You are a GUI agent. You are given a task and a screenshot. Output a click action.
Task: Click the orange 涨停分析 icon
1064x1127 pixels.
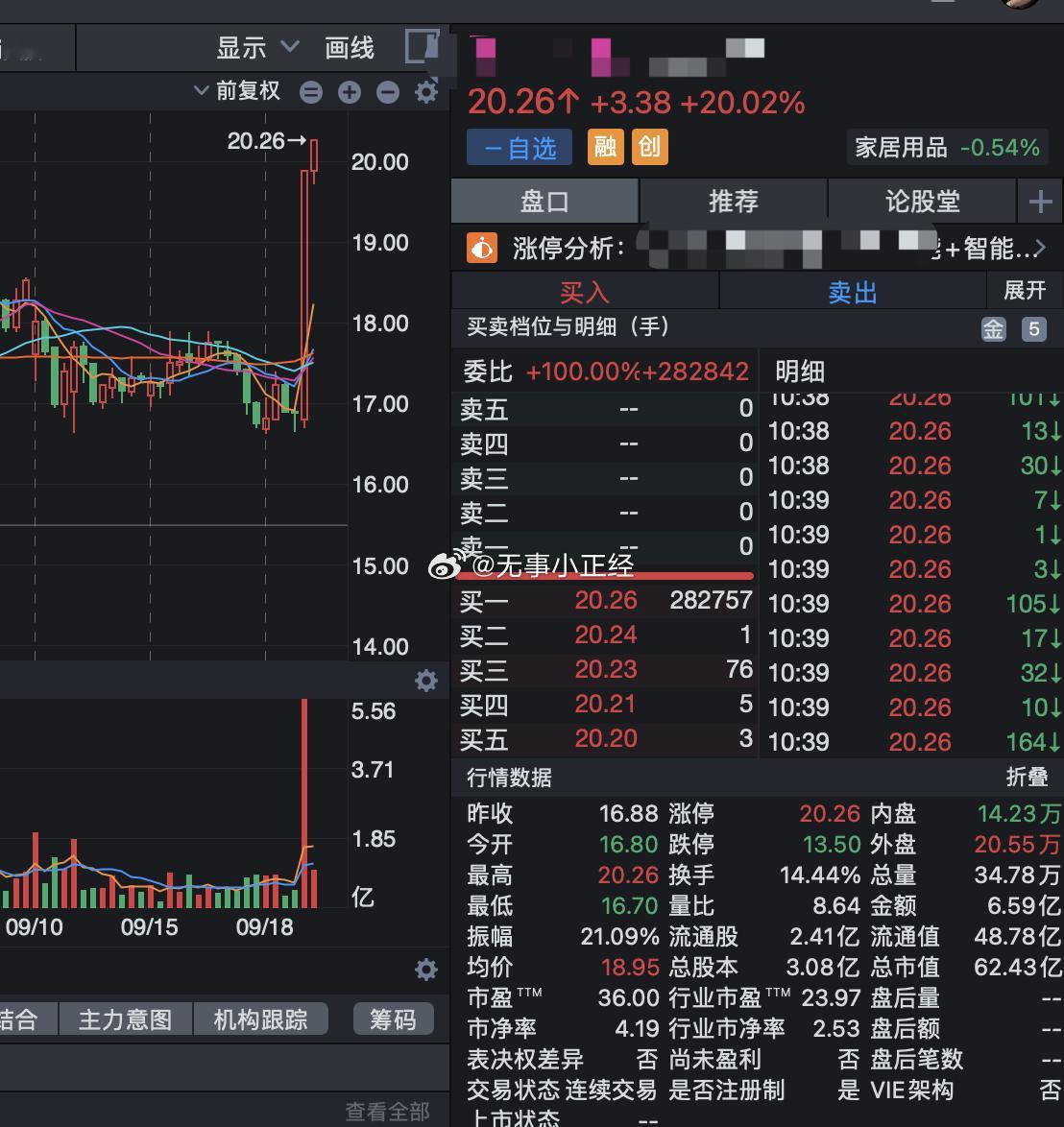click(x=482, y=249)
